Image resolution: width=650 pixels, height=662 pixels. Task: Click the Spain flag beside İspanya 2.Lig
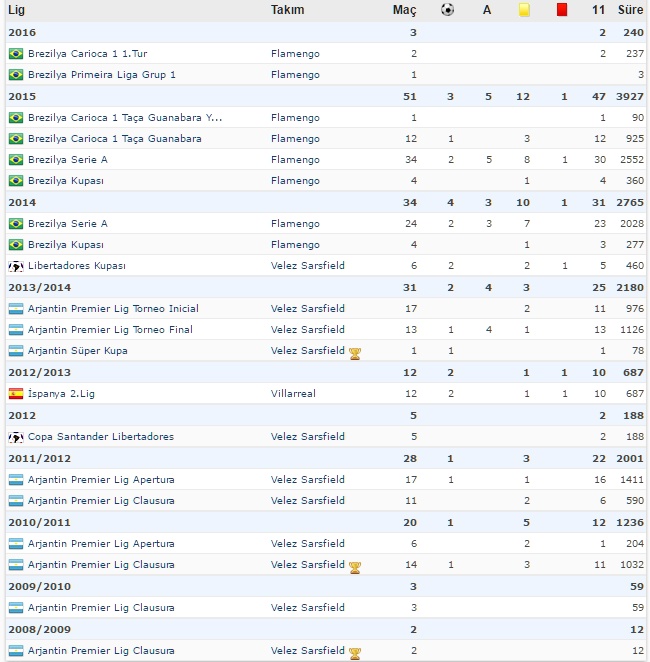[x=16, y=394]
